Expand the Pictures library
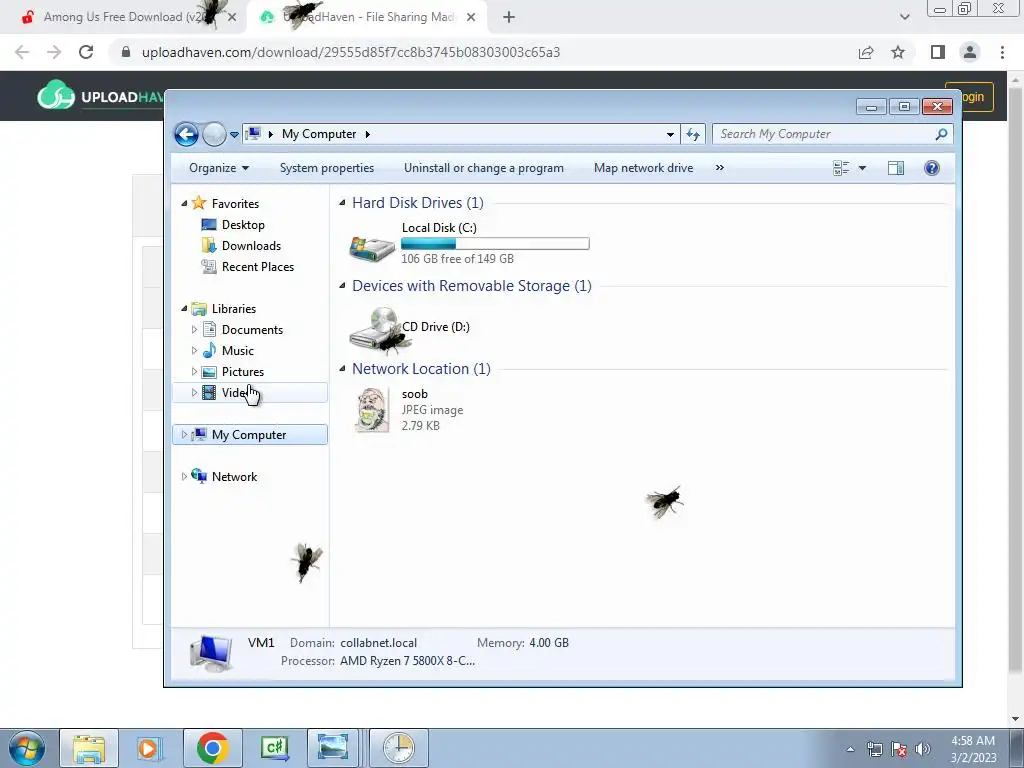Viewport: 1024px width, 768px height. point(194,372)
